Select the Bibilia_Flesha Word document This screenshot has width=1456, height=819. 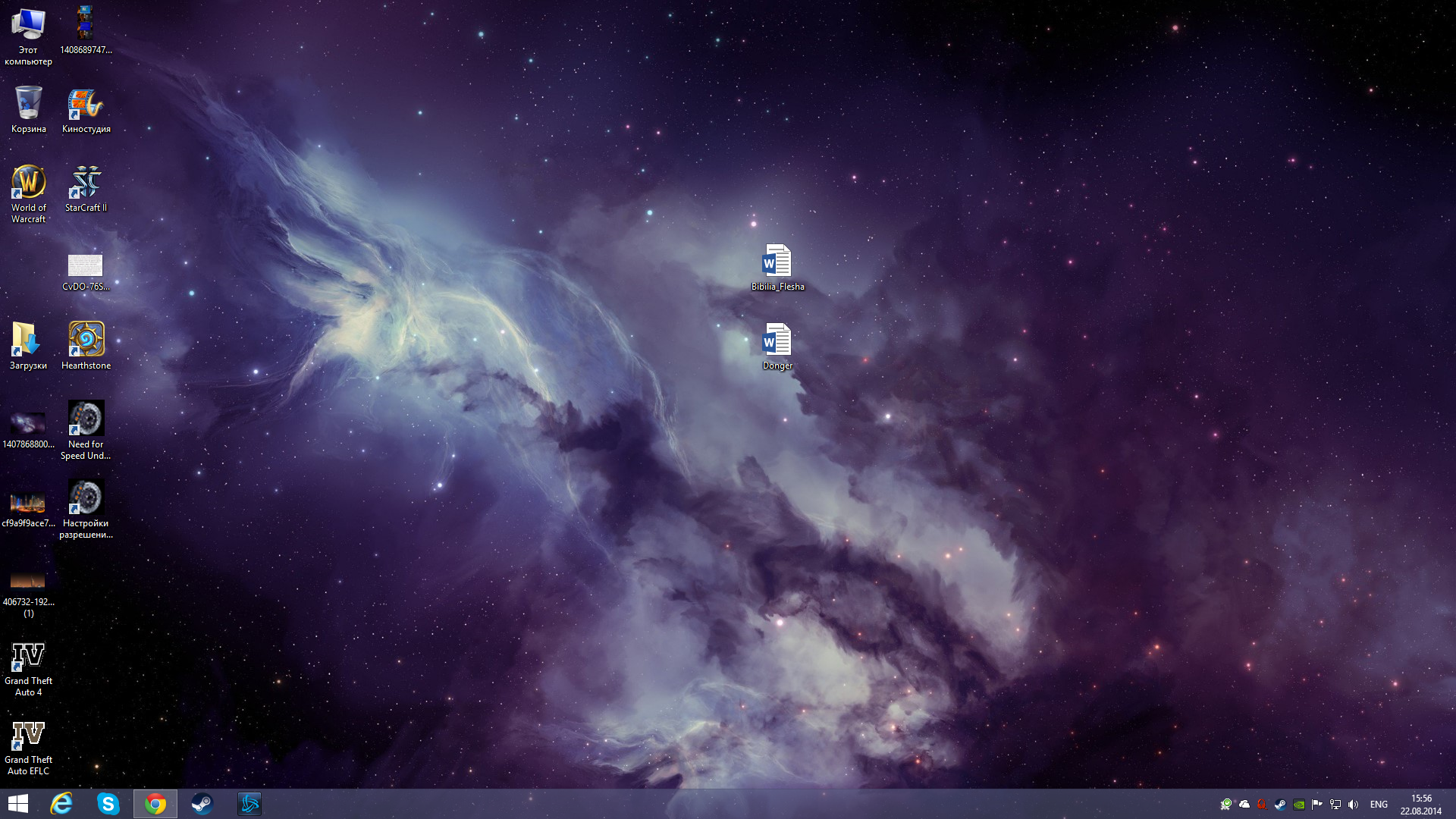[x=777, y=262]
